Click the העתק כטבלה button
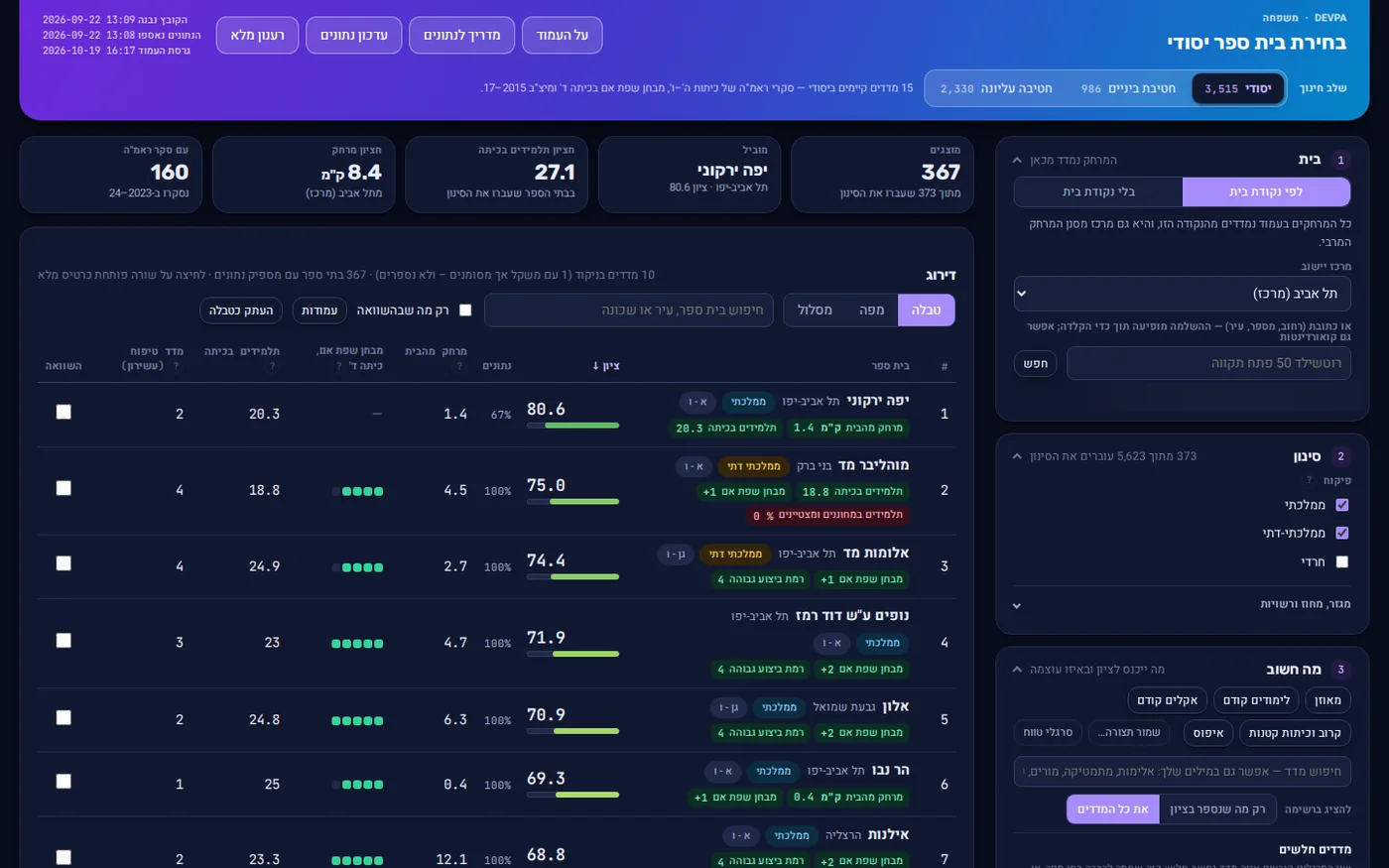The height and width of the screenshot is (868, 1389). 241,310
